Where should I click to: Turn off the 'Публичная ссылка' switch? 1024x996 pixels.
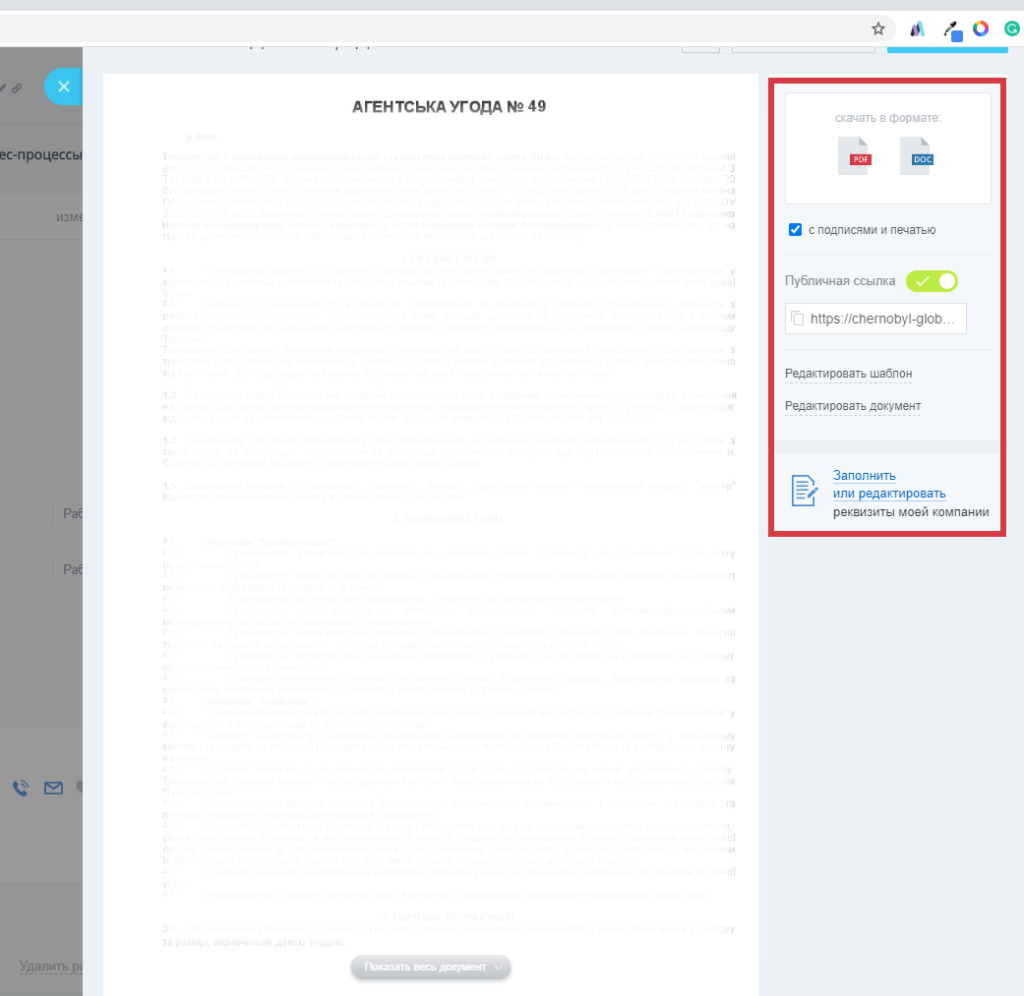pos(932,281)
